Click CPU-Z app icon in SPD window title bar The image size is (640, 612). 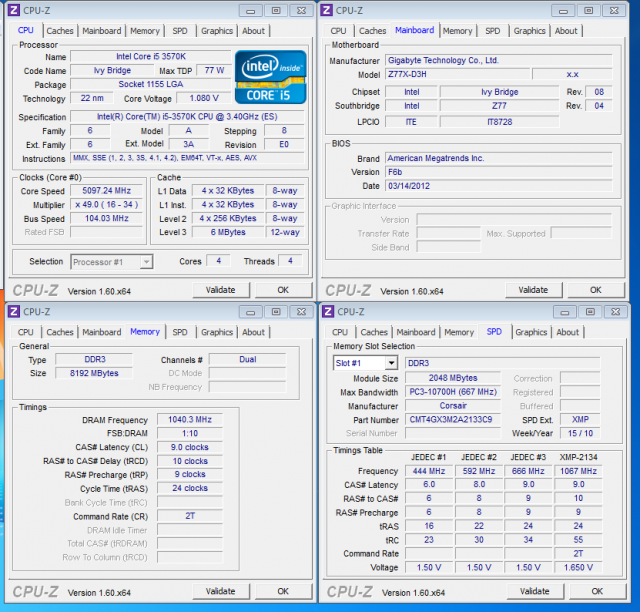328,312
